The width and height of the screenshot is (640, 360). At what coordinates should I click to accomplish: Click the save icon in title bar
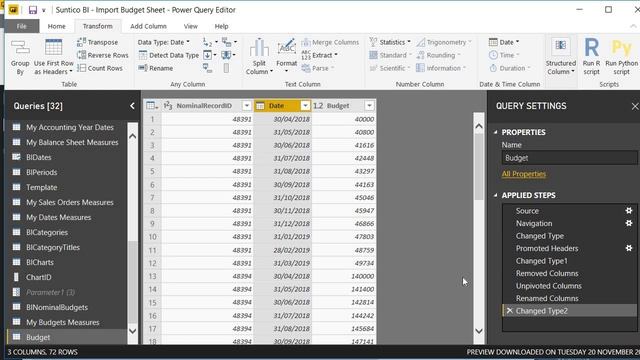(33, 10)
